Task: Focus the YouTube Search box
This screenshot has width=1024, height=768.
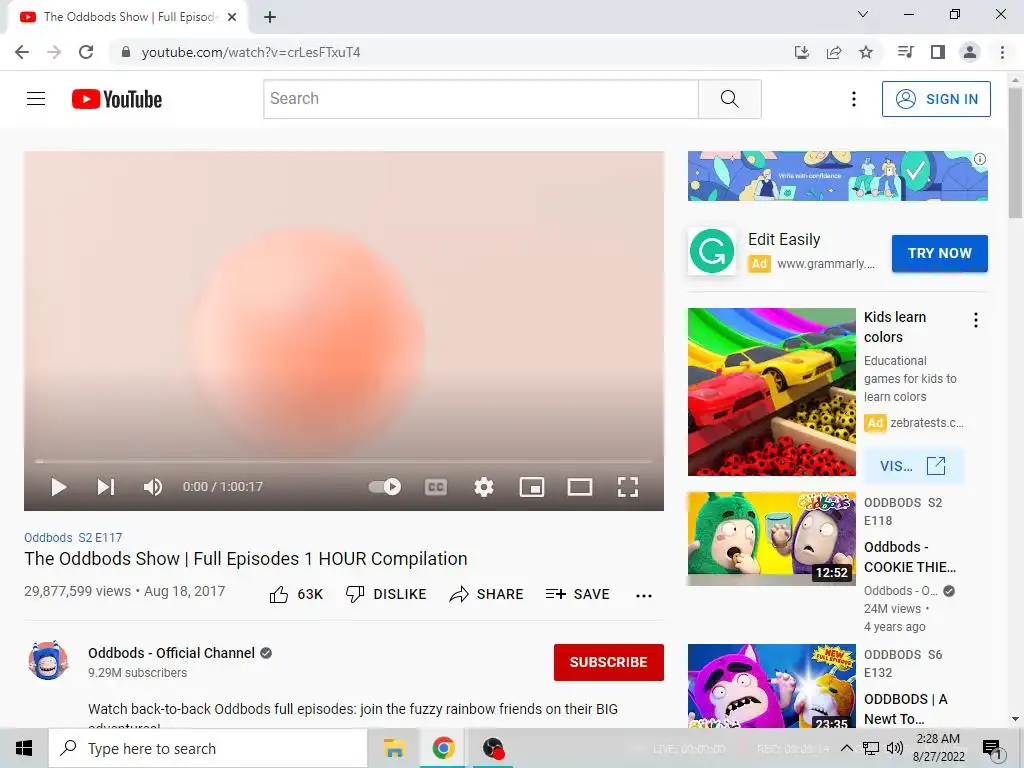Action: (481, 99)
